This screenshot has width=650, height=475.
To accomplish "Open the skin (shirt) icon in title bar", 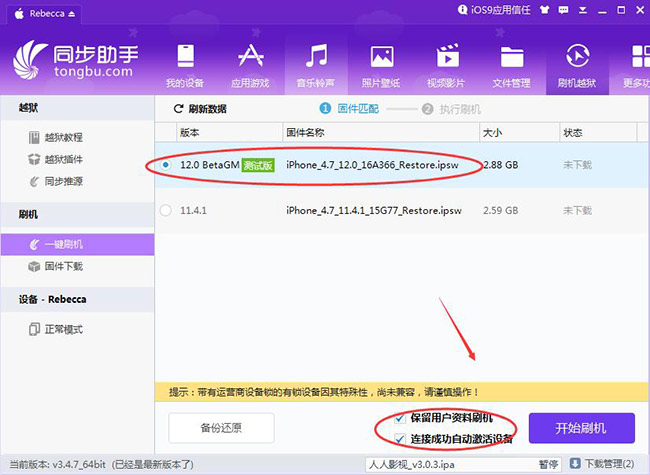I will click(545, 10).
